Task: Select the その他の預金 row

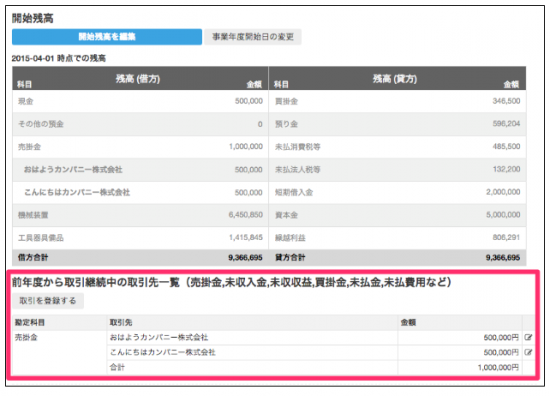Action: pos(140,124)
